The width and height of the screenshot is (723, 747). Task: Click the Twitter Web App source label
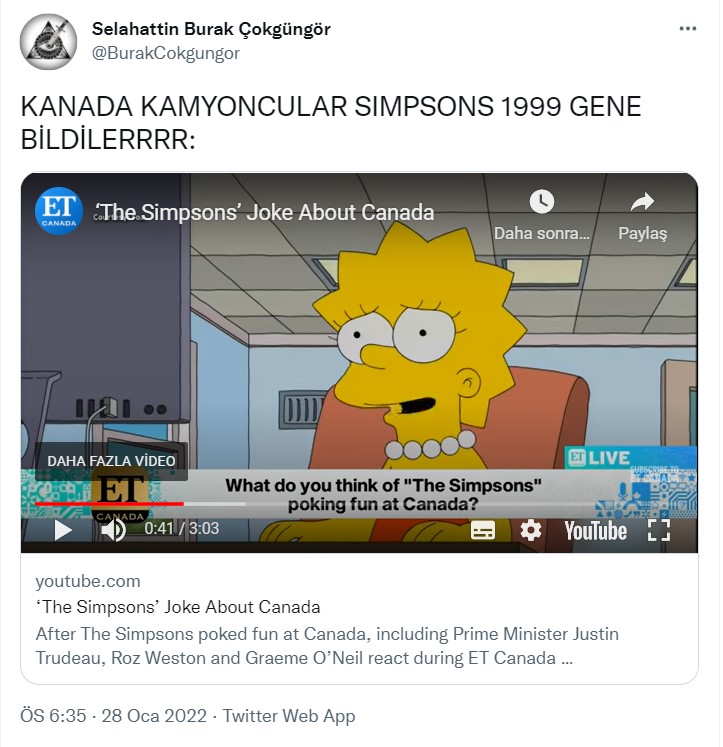point(289,716)
